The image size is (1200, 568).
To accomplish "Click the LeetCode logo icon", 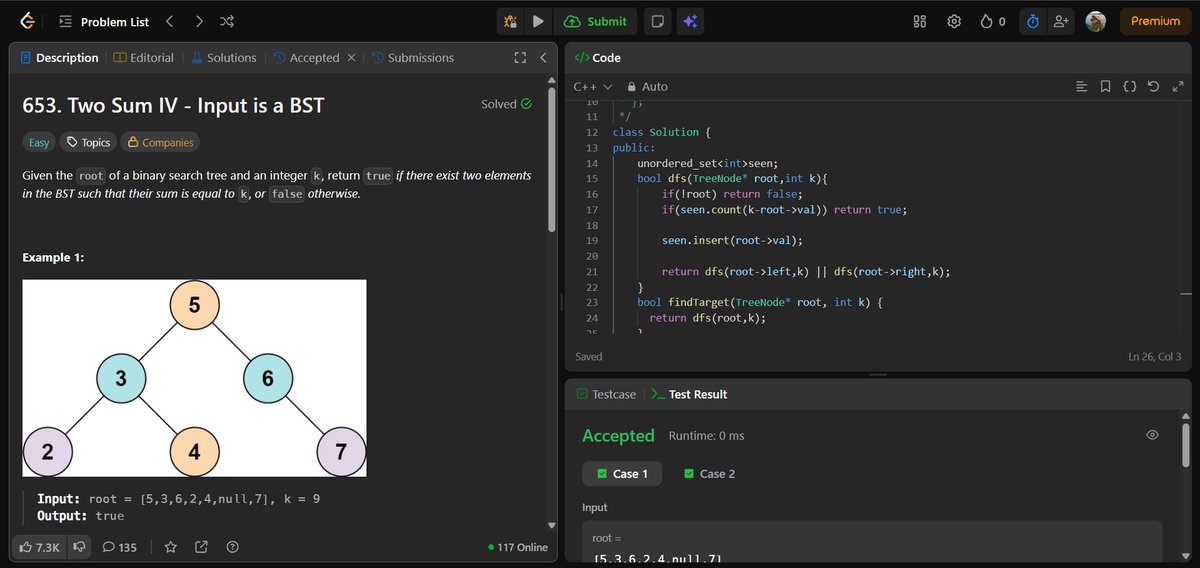I will pos(27,21).
